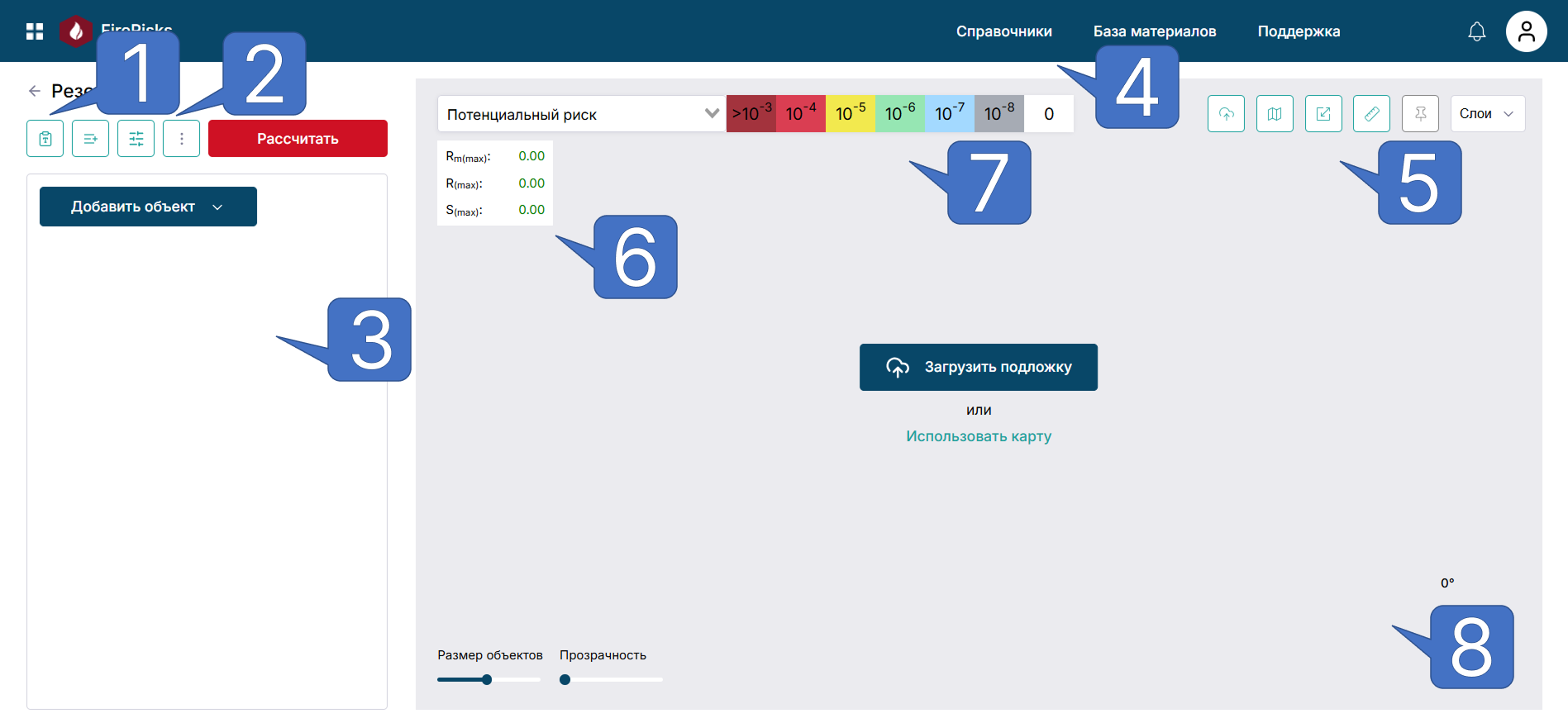Click the Загрузить подложку button
The height and width of the screenshot is (723, 1568).
(979, 367)
